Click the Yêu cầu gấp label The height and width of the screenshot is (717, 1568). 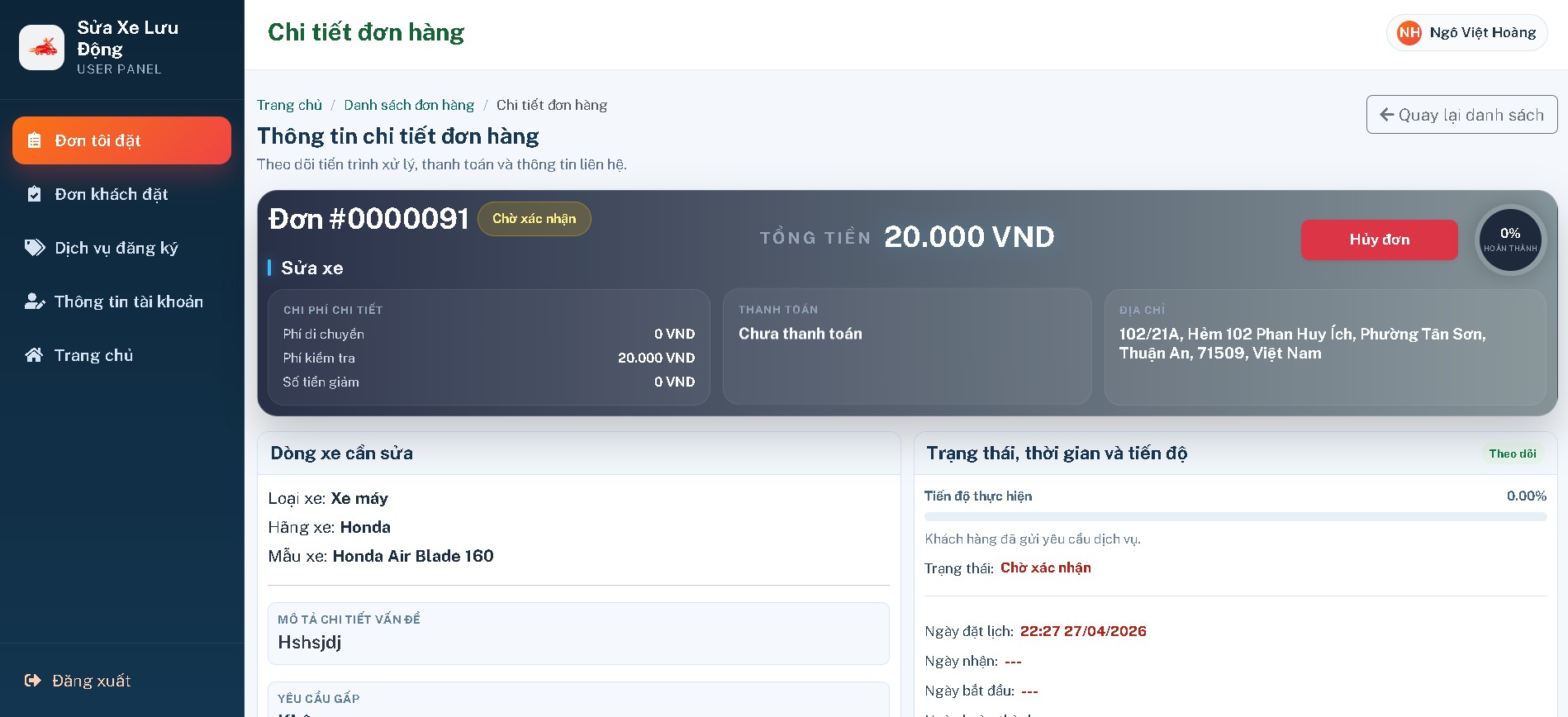(x=319, y=699)
